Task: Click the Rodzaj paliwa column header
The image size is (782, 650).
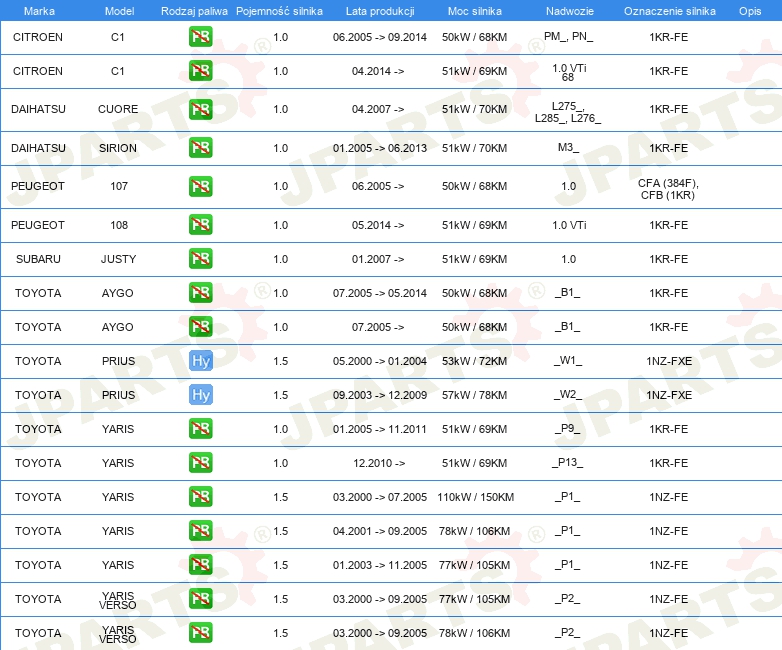Action: (194, 11)
